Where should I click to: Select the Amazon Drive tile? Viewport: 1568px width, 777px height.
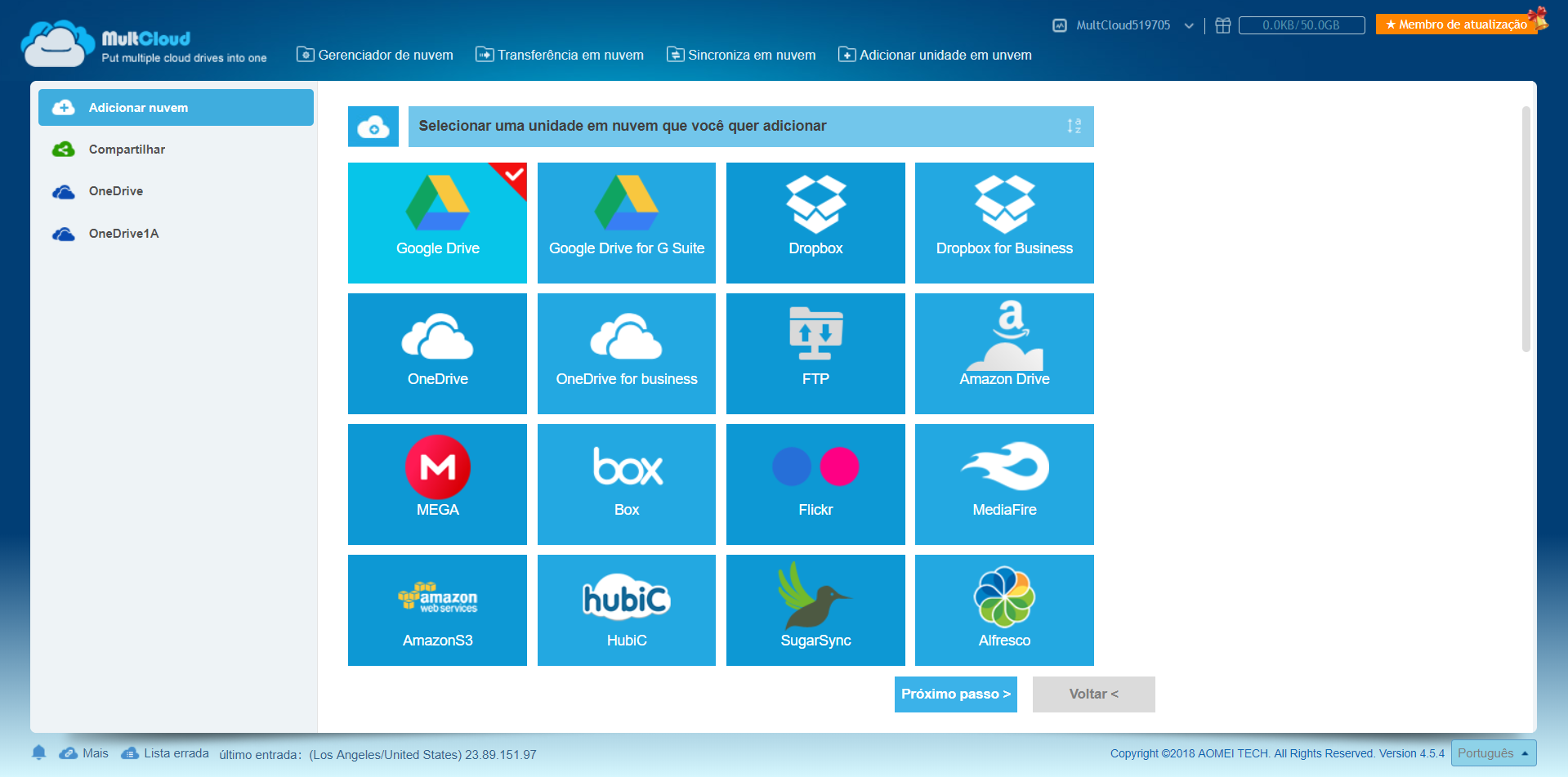[1004, 354]
